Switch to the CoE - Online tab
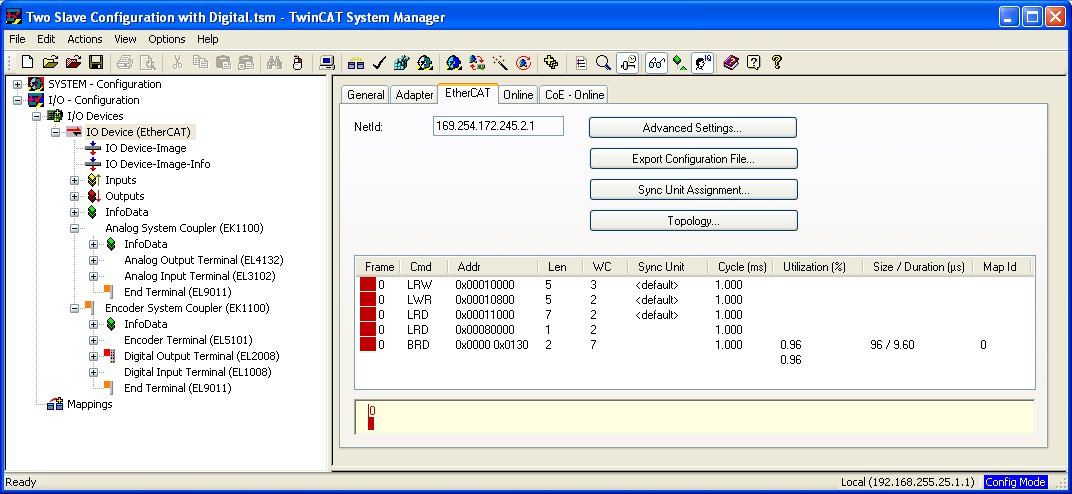Screen dimensions: 1072x494 coord(574,95)
